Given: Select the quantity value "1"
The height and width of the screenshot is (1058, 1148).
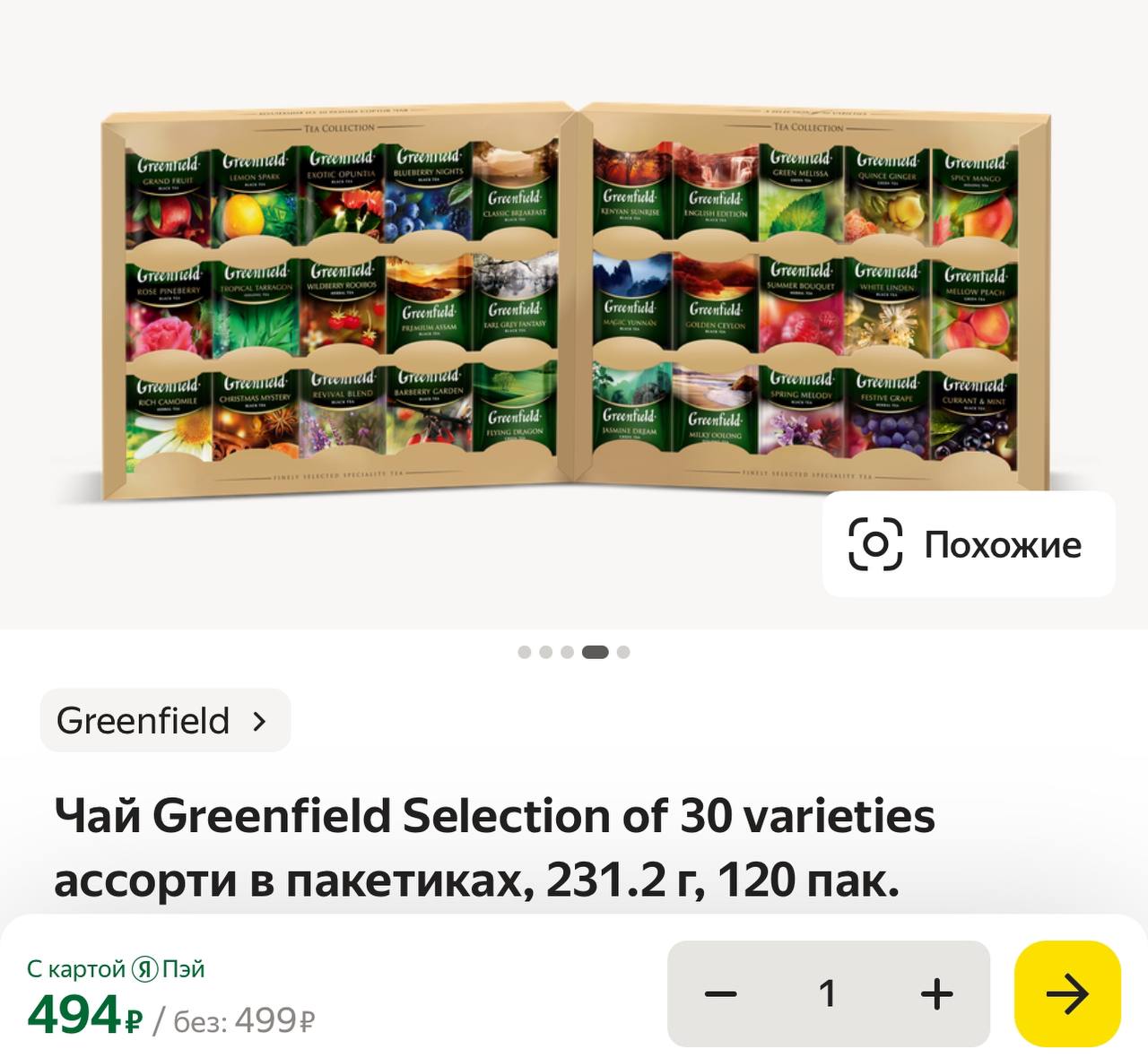Looking at the screenshot, I should [x=827, y=993].
